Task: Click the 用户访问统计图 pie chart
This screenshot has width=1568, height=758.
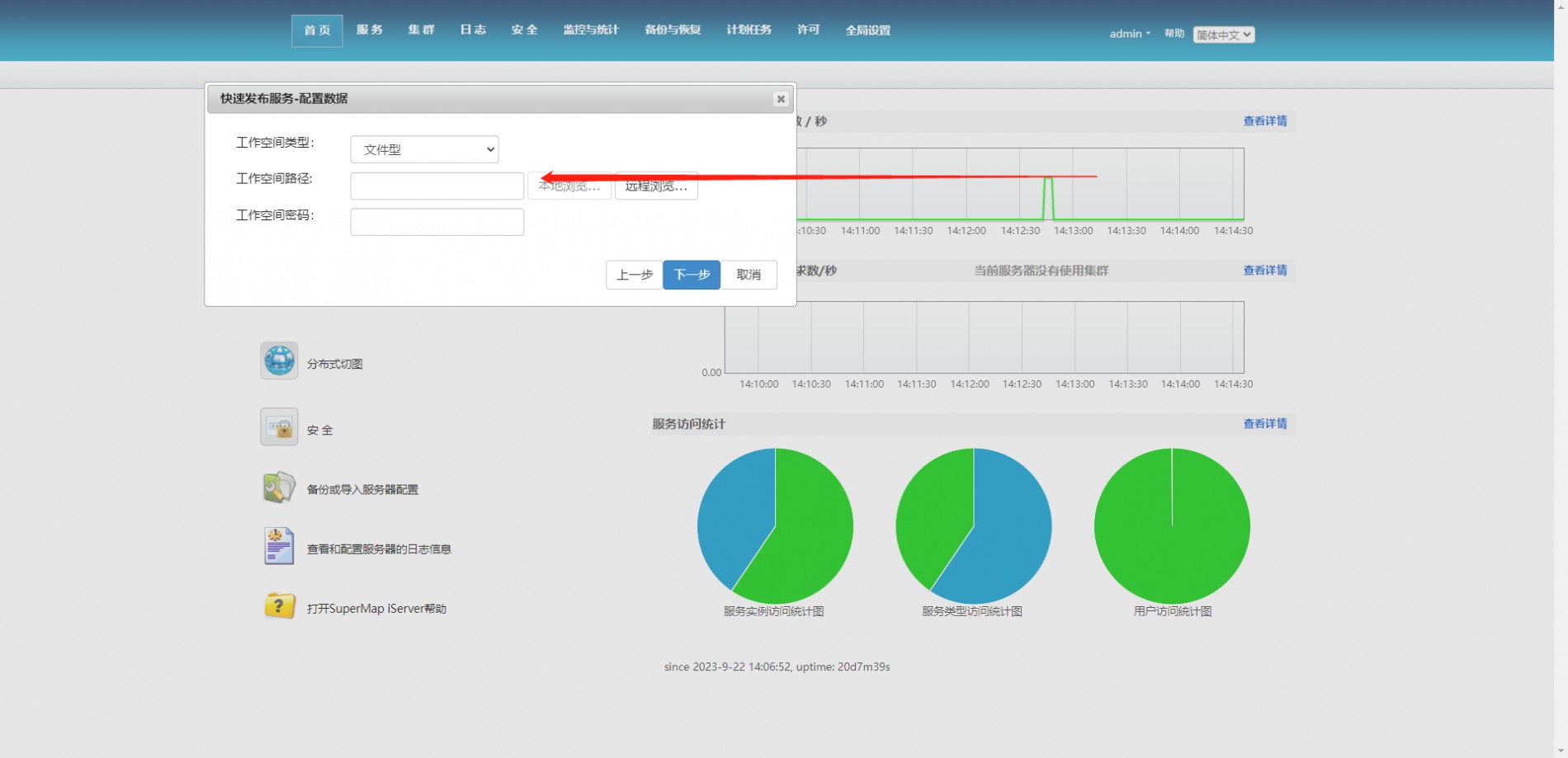Action: click(1172, 526)
